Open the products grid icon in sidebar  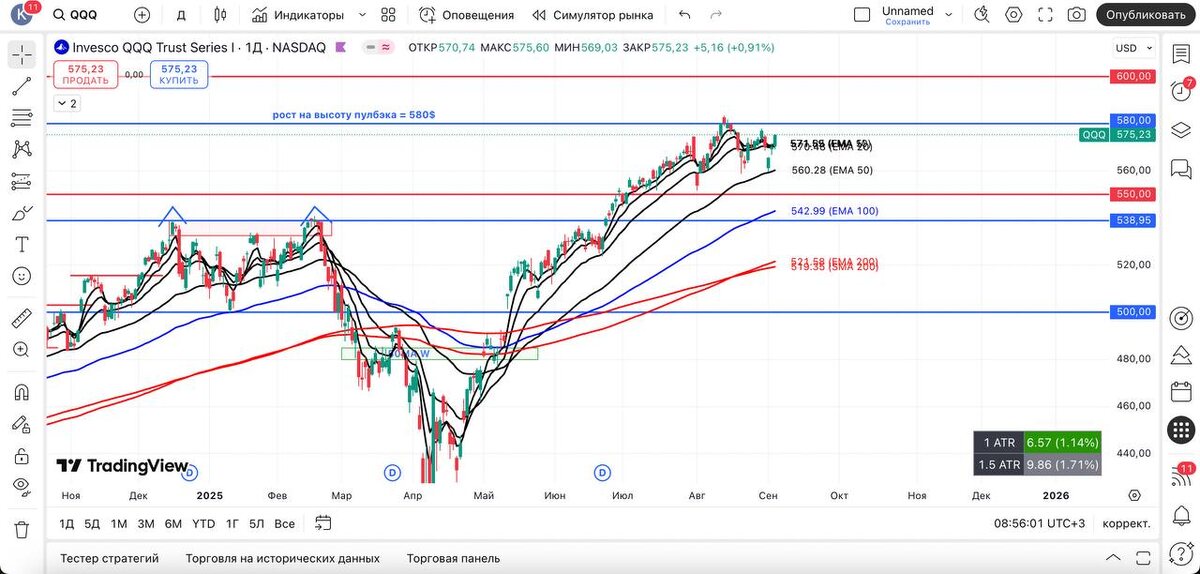coord(1181,430)
